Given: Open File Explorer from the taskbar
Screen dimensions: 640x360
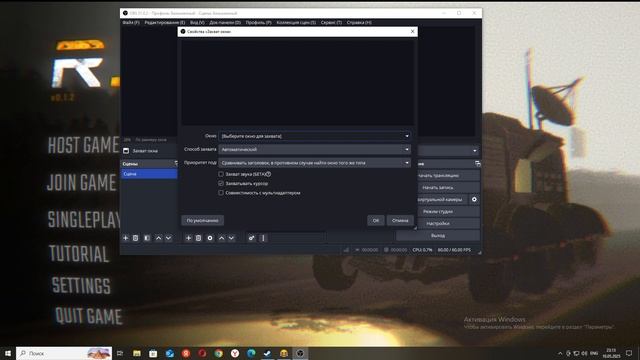Looking at the screenshot, I should (x=137, y=353).
